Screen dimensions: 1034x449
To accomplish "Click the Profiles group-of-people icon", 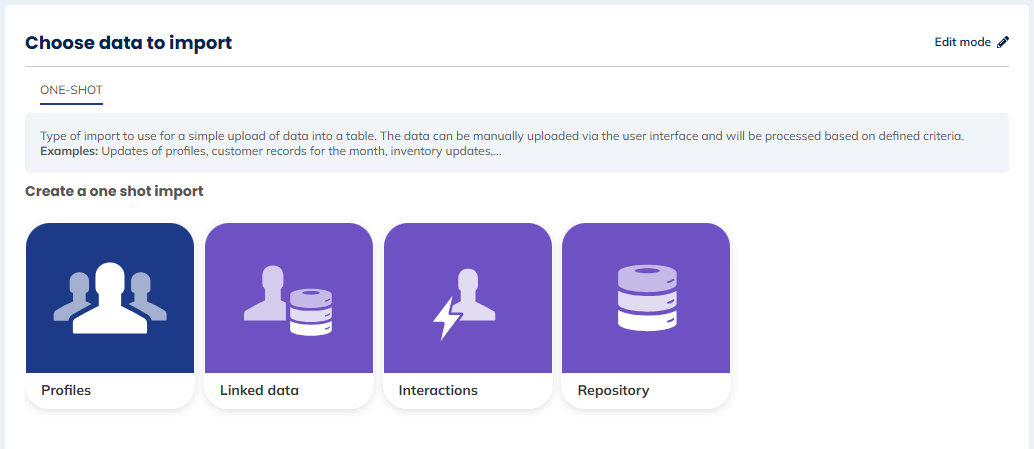I will [109, 298].
